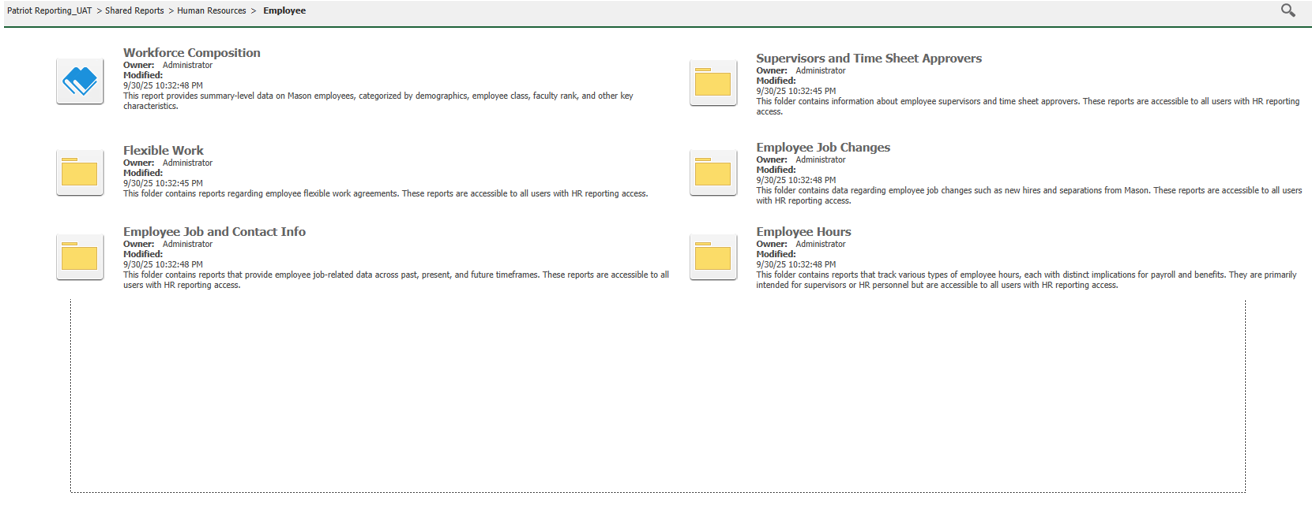Viewport: 1313px width, 532px height.
Task: Open Supervisors and Time Sheet Approvers title link
Action: [868, 59]
